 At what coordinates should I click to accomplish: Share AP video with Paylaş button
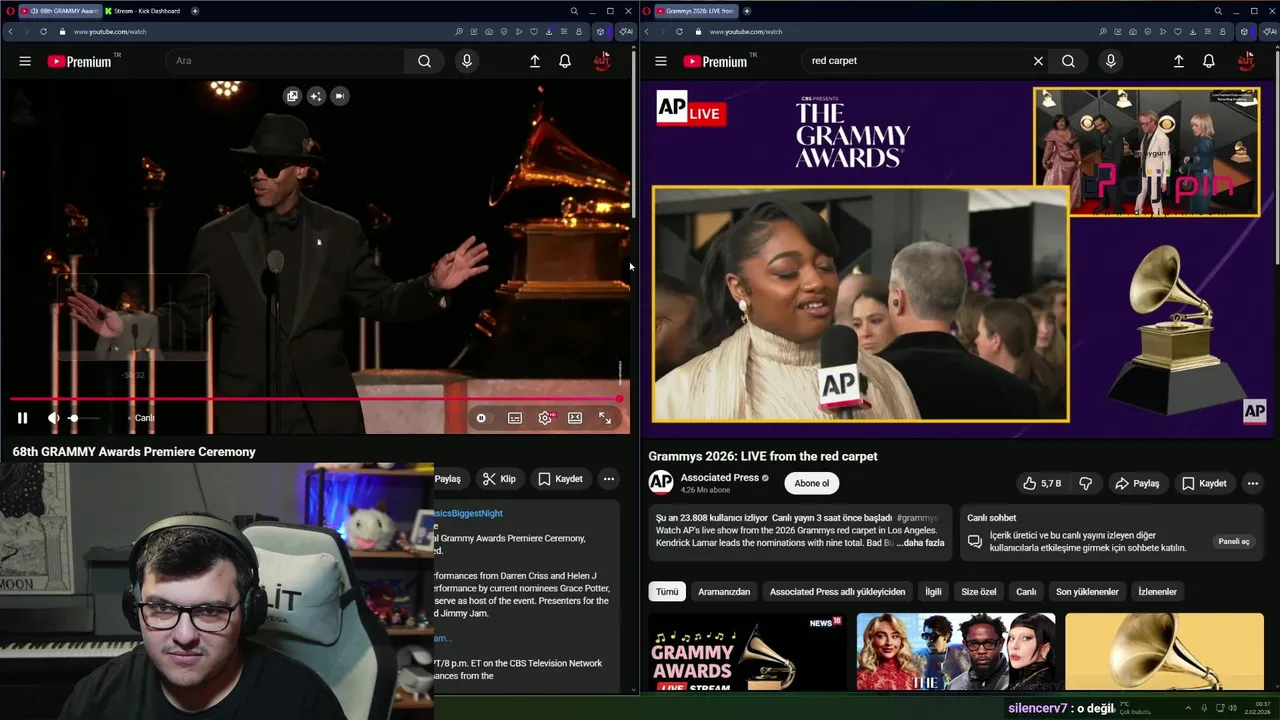point(1137,483)
